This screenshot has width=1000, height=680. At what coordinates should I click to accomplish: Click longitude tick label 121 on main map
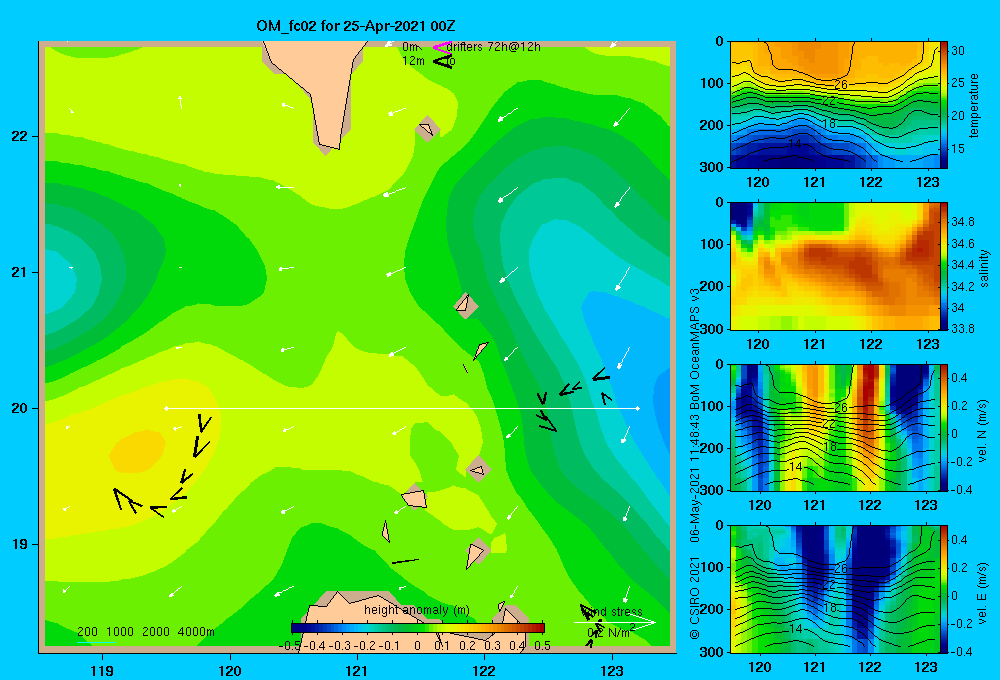tap(357, 670)
